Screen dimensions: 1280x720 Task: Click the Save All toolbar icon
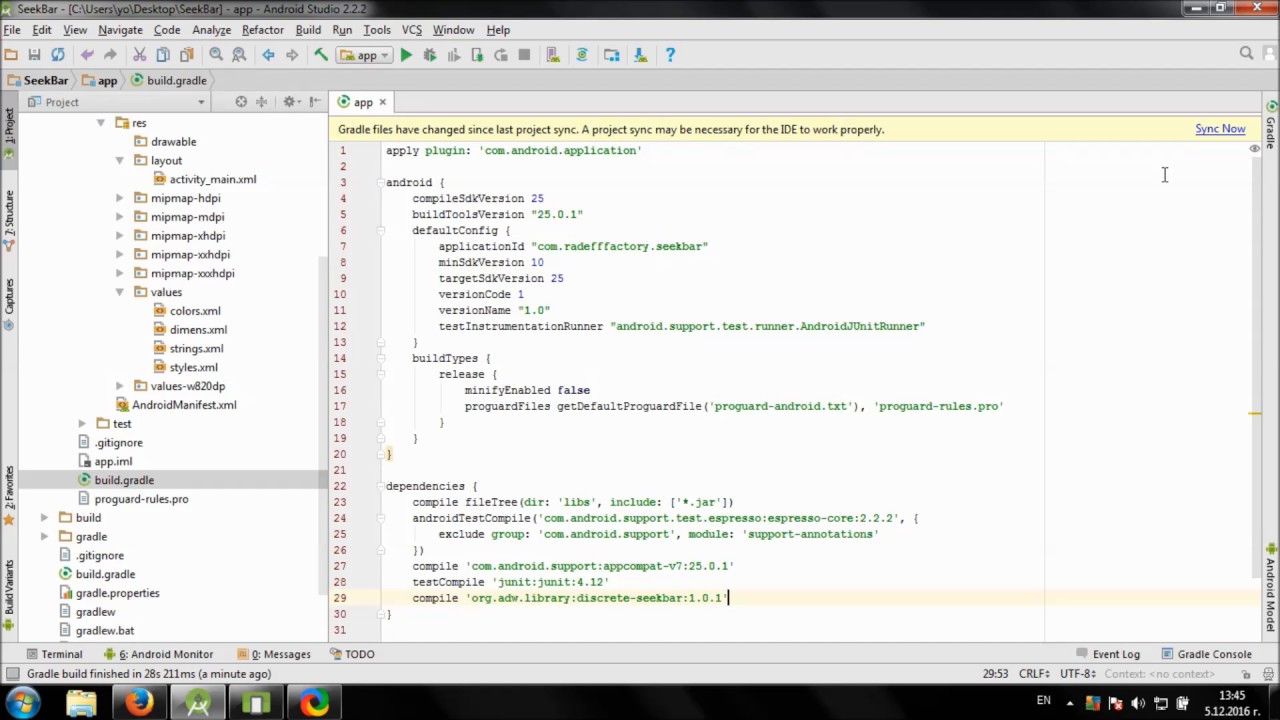[x=34, y=55]
